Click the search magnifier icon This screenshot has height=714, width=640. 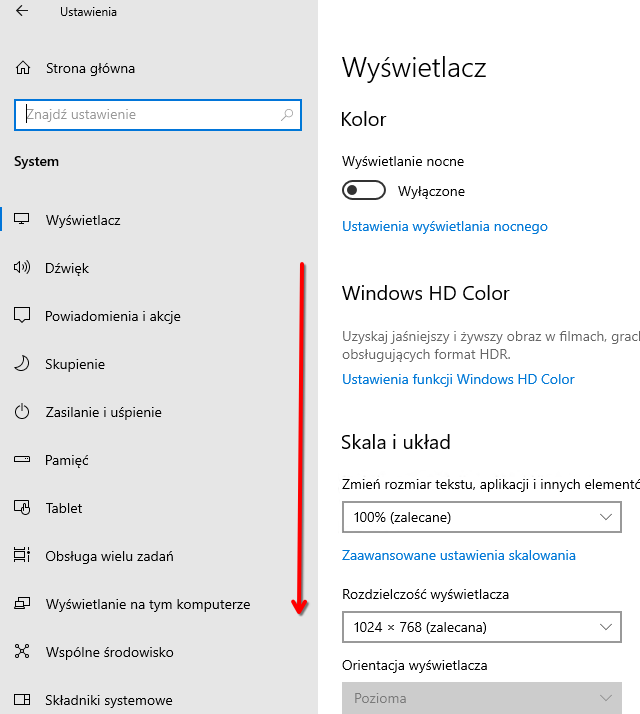coord(287,115)
